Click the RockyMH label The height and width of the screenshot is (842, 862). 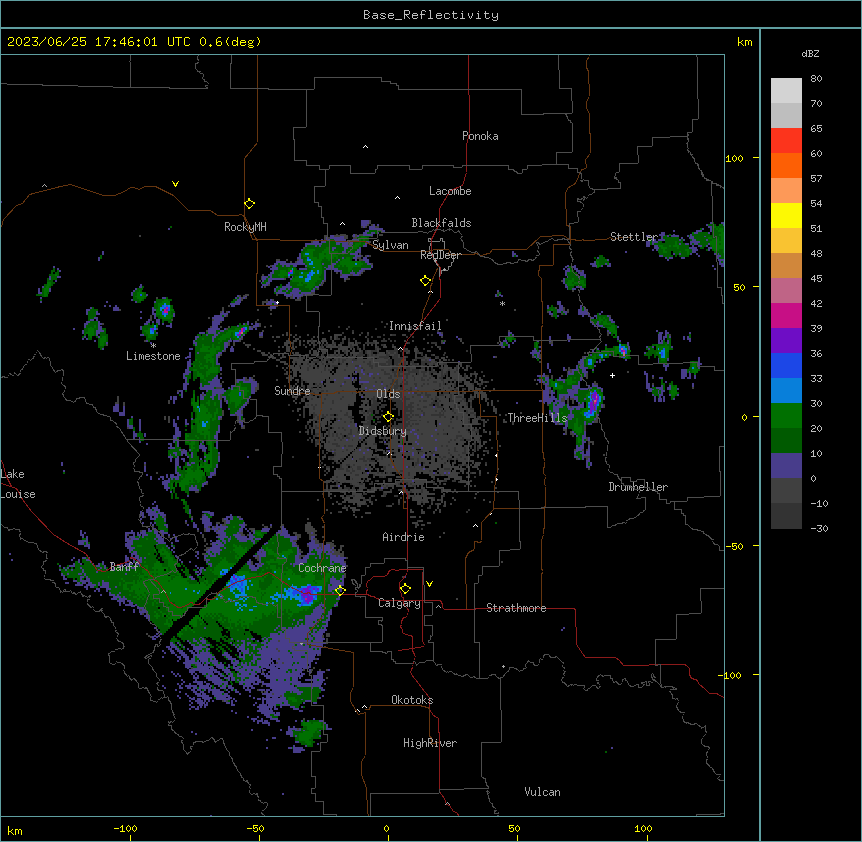pos(245,227)
